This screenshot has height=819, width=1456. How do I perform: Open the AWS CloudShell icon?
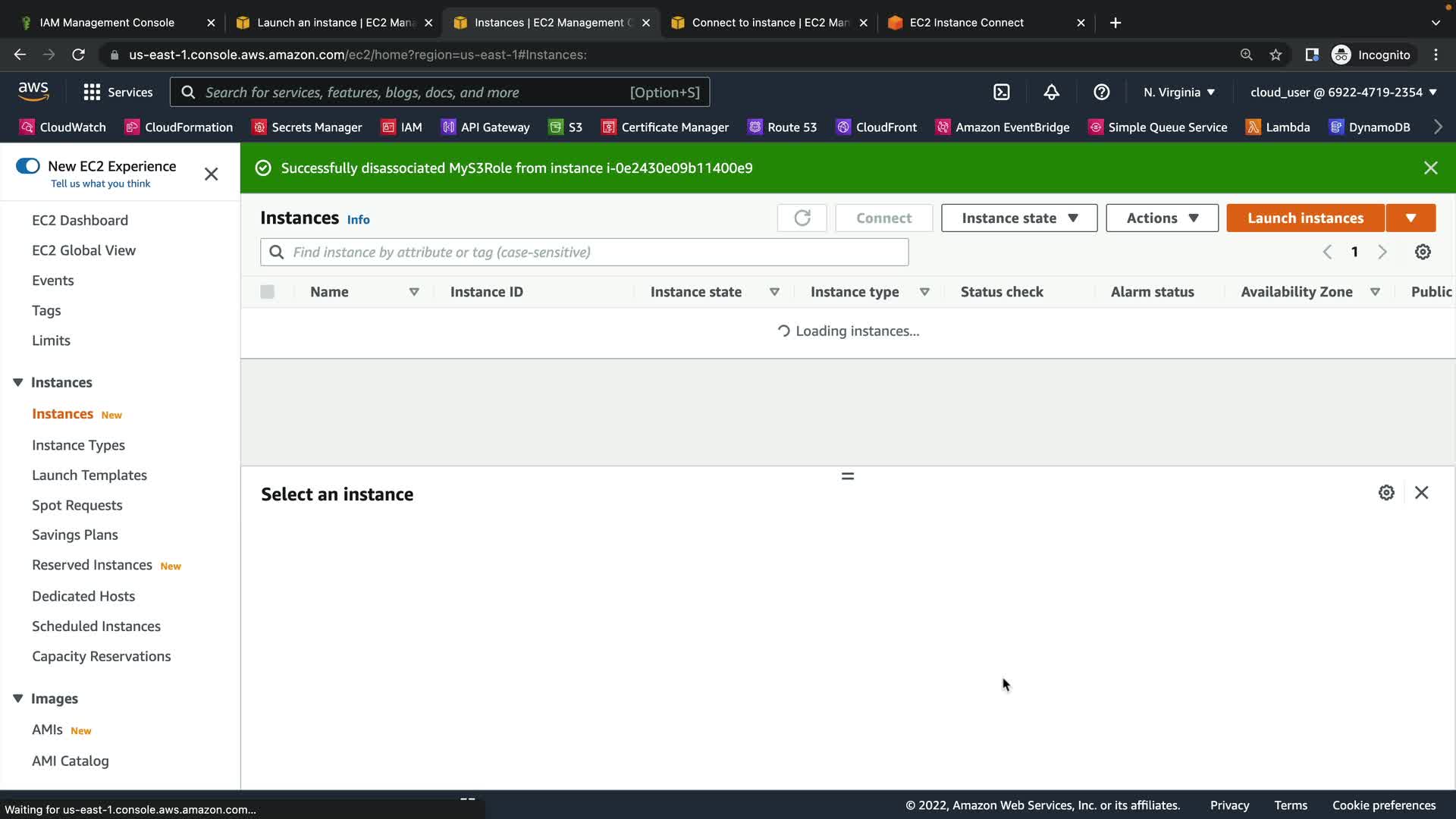click(1002, 92)
